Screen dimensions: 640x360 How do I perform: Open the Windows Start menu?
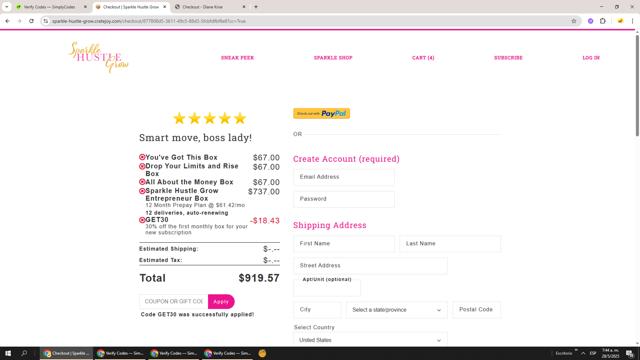tap(8, 353)
